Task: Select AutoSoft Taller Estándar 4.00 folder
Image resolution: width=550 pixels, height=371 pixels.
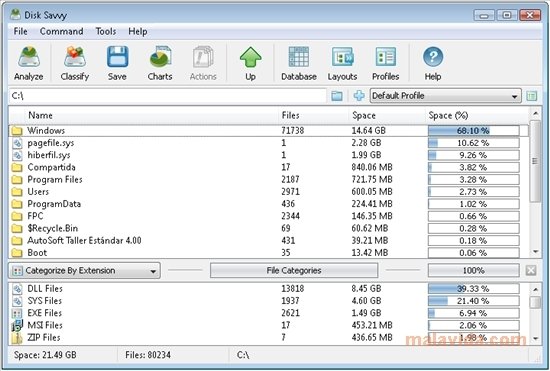Action: [x=268, y=241]
